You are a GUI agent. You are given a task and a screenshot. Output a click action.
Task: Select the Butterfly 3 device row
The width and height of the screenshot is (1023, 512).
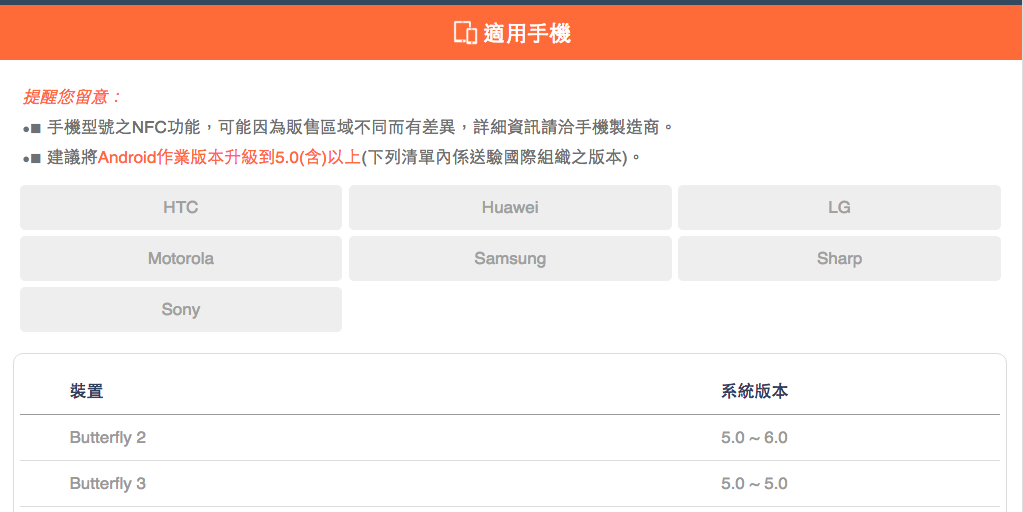pos(108,483)
